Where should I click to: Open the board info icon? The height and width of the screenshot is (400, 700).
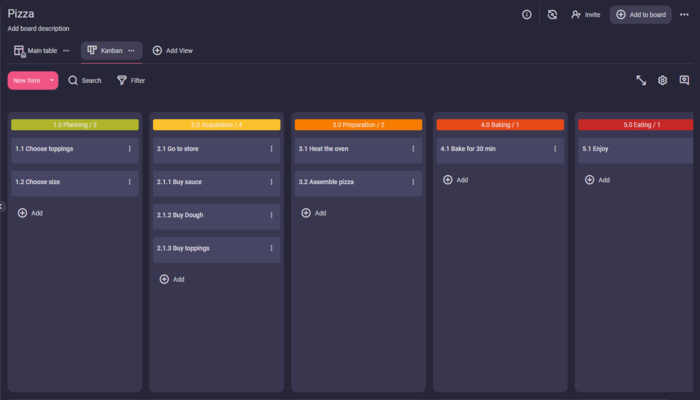527,15
